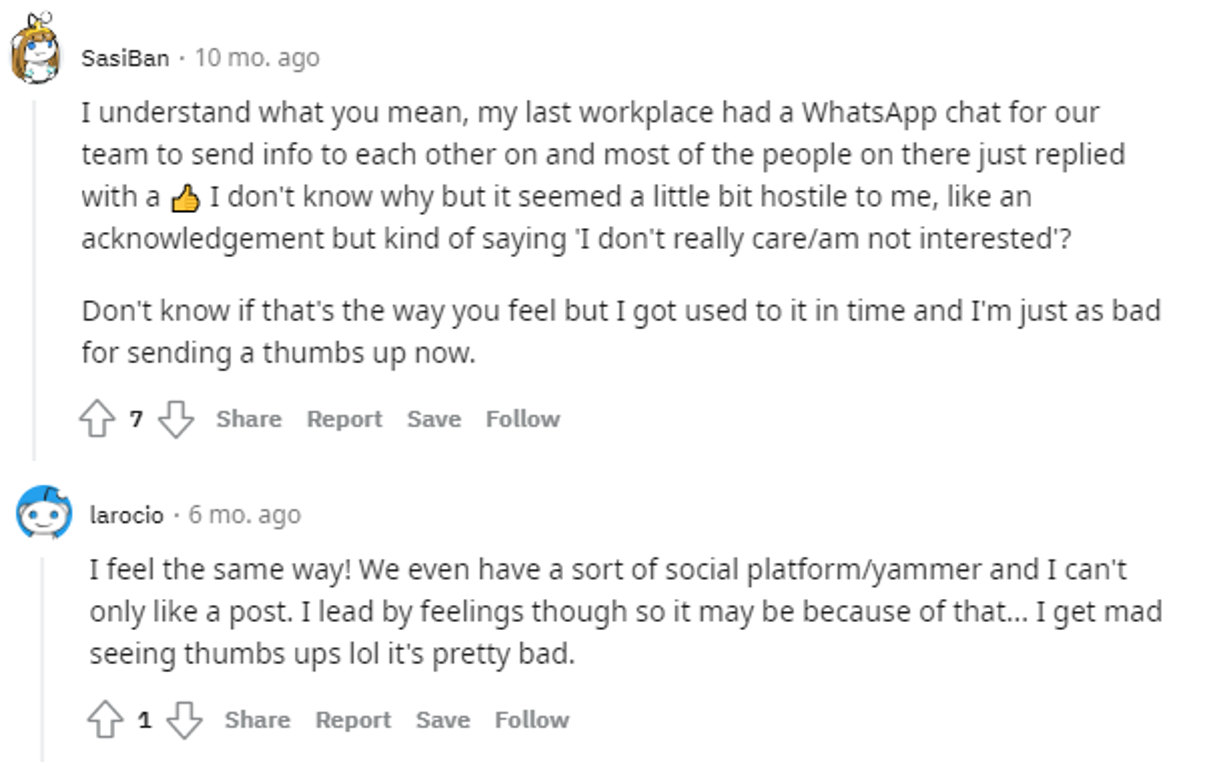This screenshot has height=774, width=1219.
Task: Open SasiBan's user profile link
Action: [125, 58]
